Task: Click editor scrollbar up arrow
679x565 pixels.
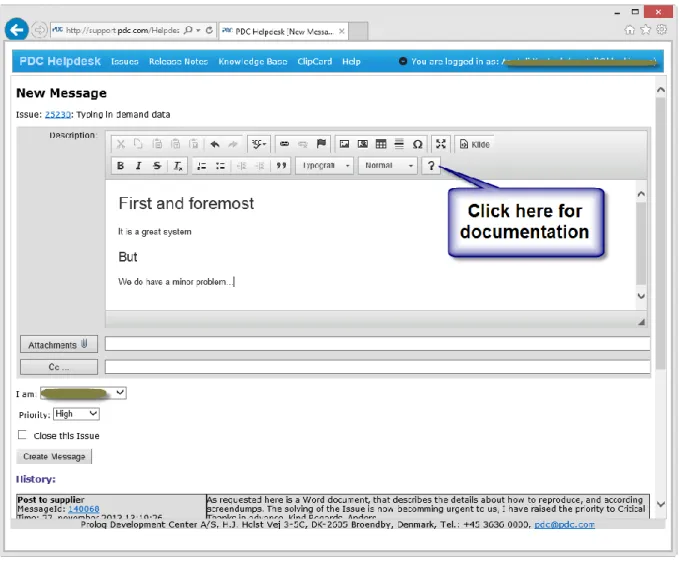Action: pos(641,194)
